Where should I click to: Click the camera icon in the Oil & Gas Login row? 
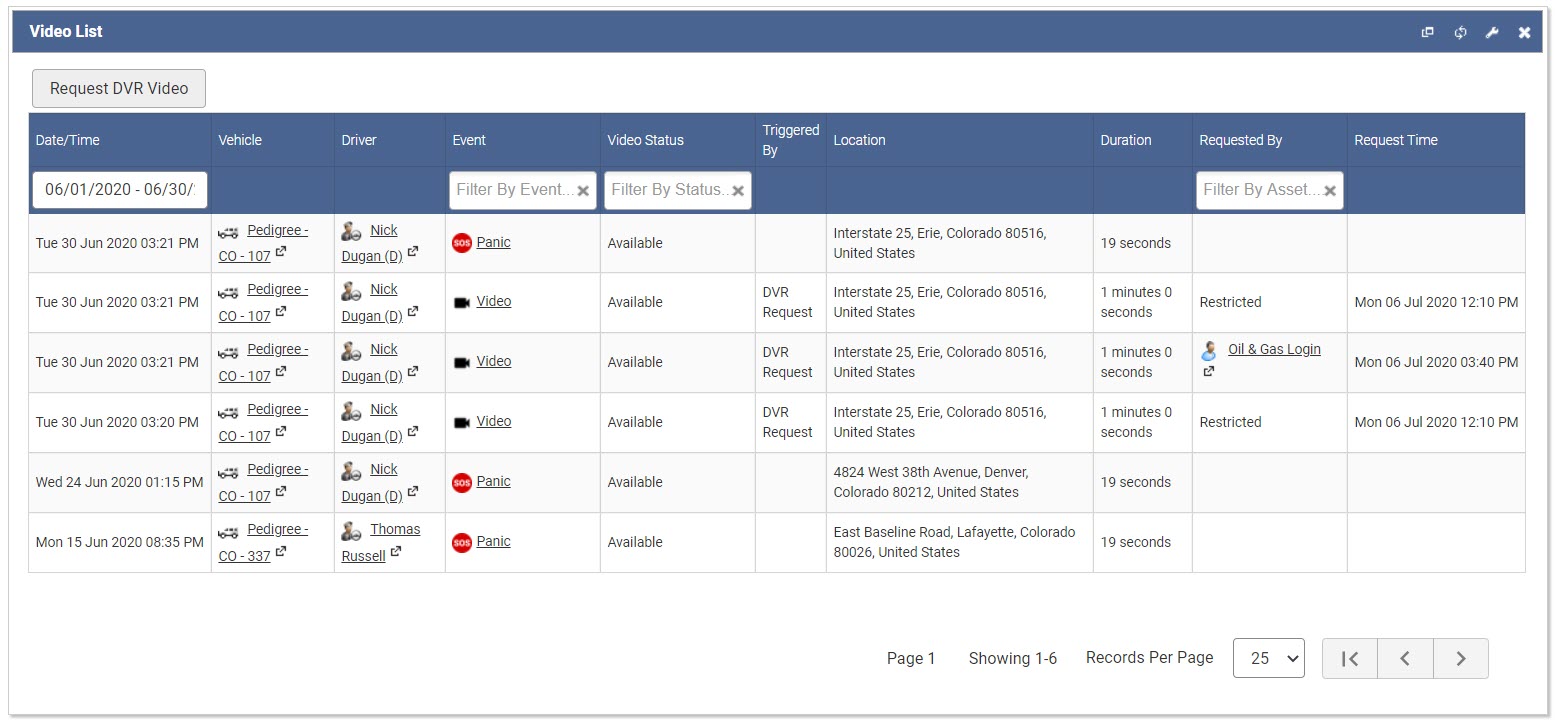pyautogui.click(x=461, y=362)
